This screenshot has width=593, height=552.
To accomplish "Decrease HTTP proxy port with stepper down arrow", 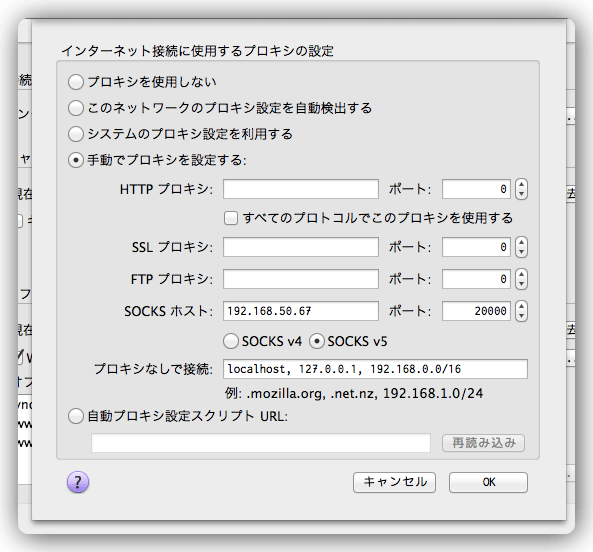I will tap(522, 194).
